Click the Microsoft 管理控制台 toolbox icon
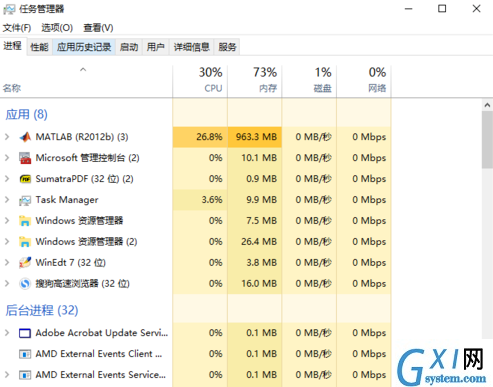This screenshot has width=493, height=387. point(25,158)
